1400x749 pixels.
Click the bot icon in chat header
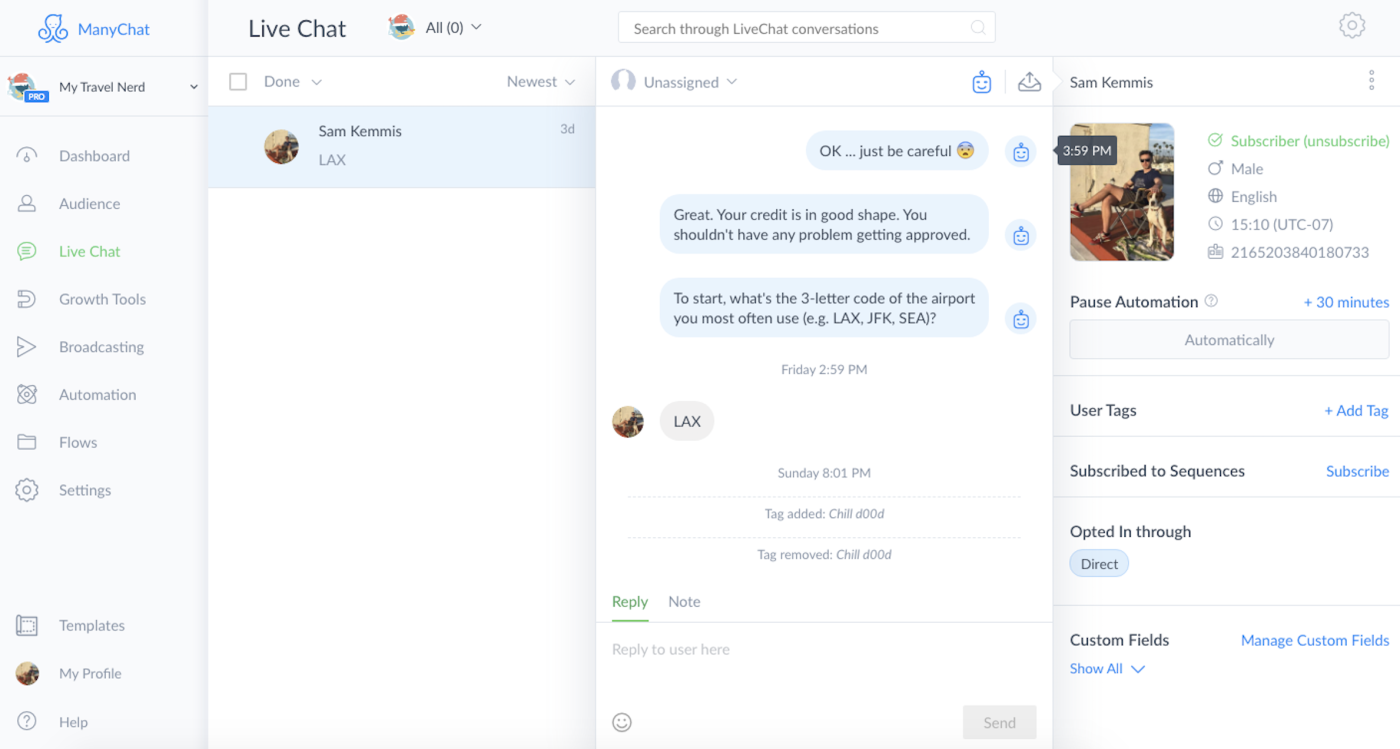[x=982, y=82]
